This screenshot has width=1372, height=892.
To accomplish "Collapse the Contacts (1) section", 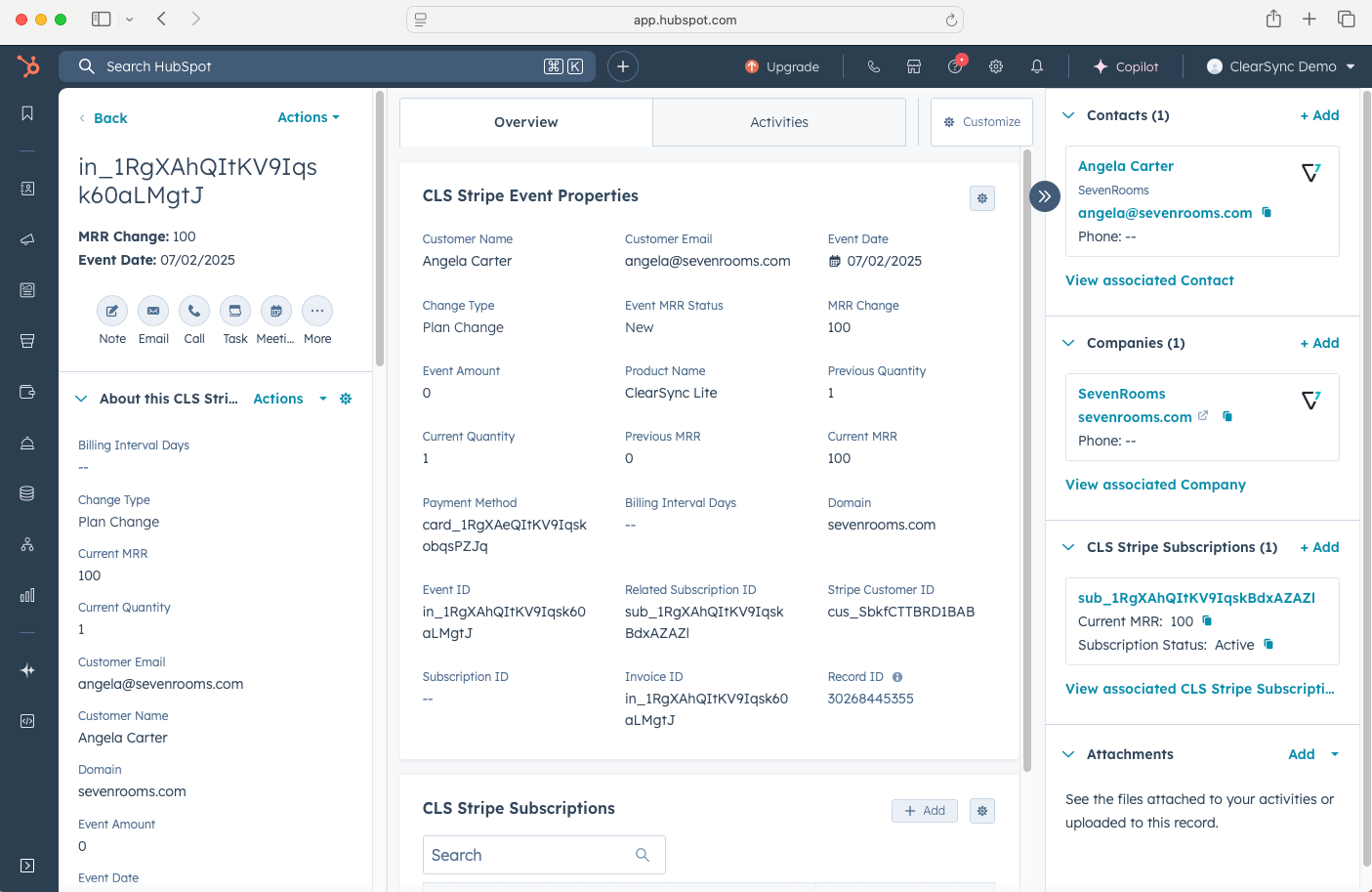I will pos(1068,115).
